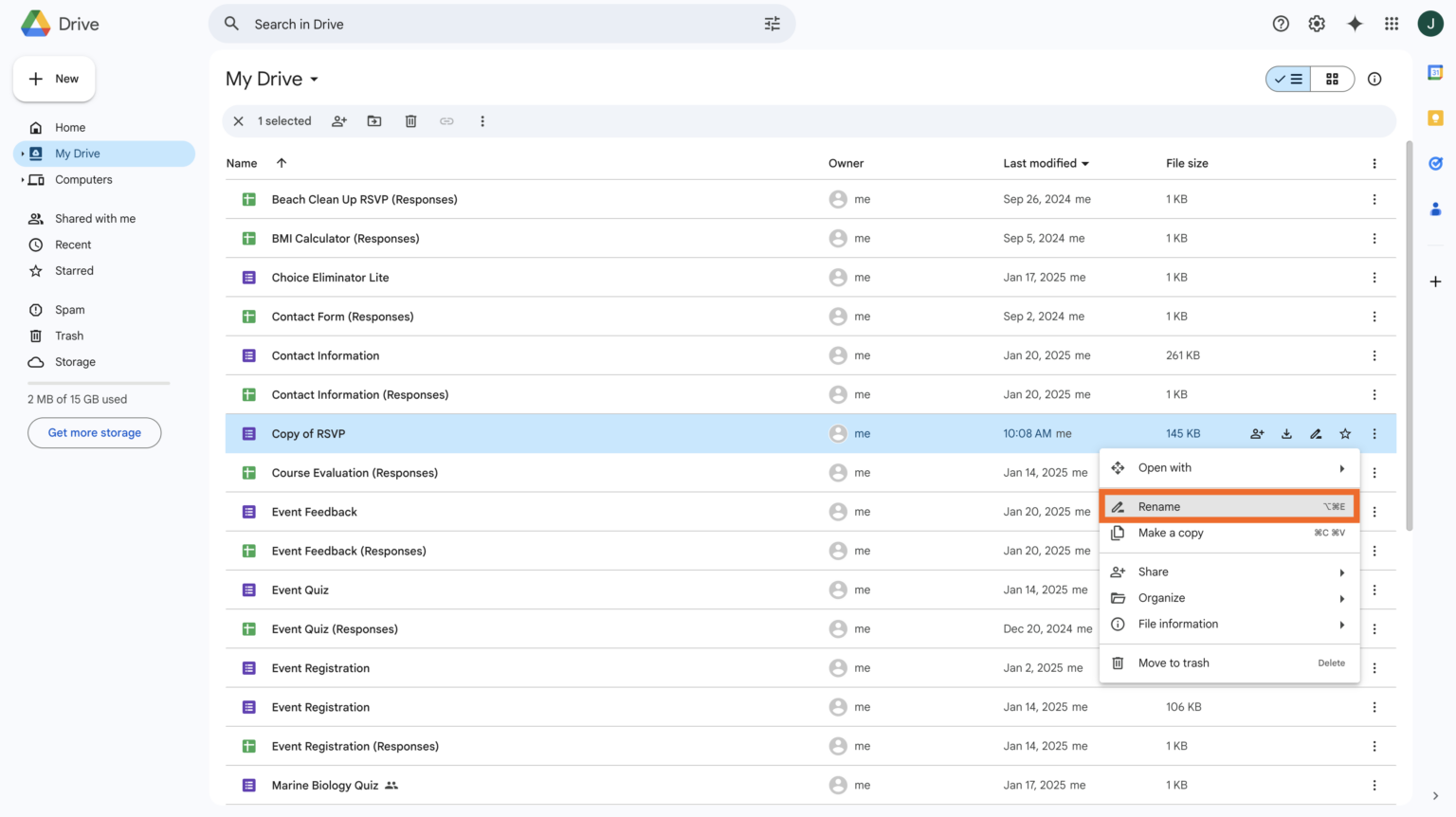
Task: Share Copy of RSVP using the person-add icon
Action: click(x=1257, y=433)
